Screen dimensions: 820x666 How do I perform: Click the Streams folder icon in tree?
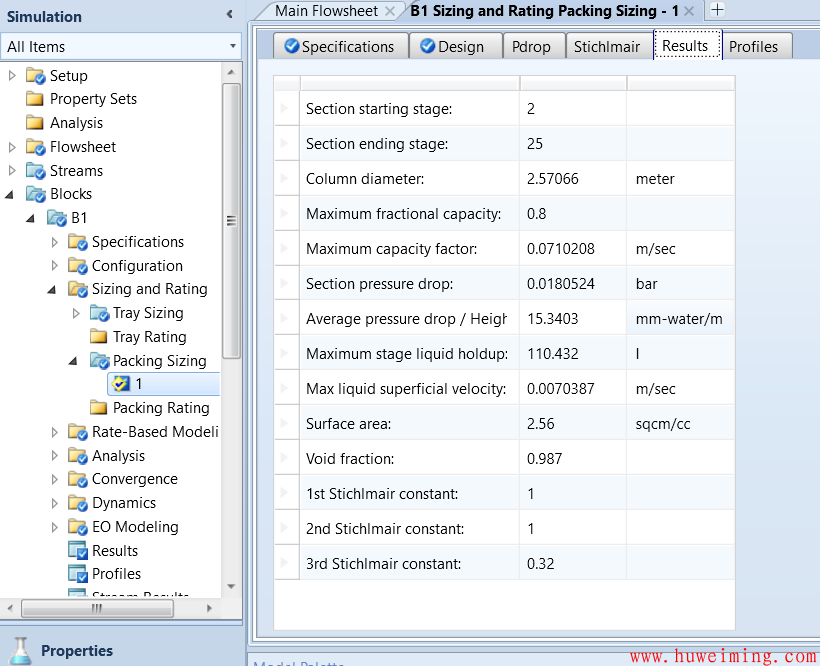[36, 171]
